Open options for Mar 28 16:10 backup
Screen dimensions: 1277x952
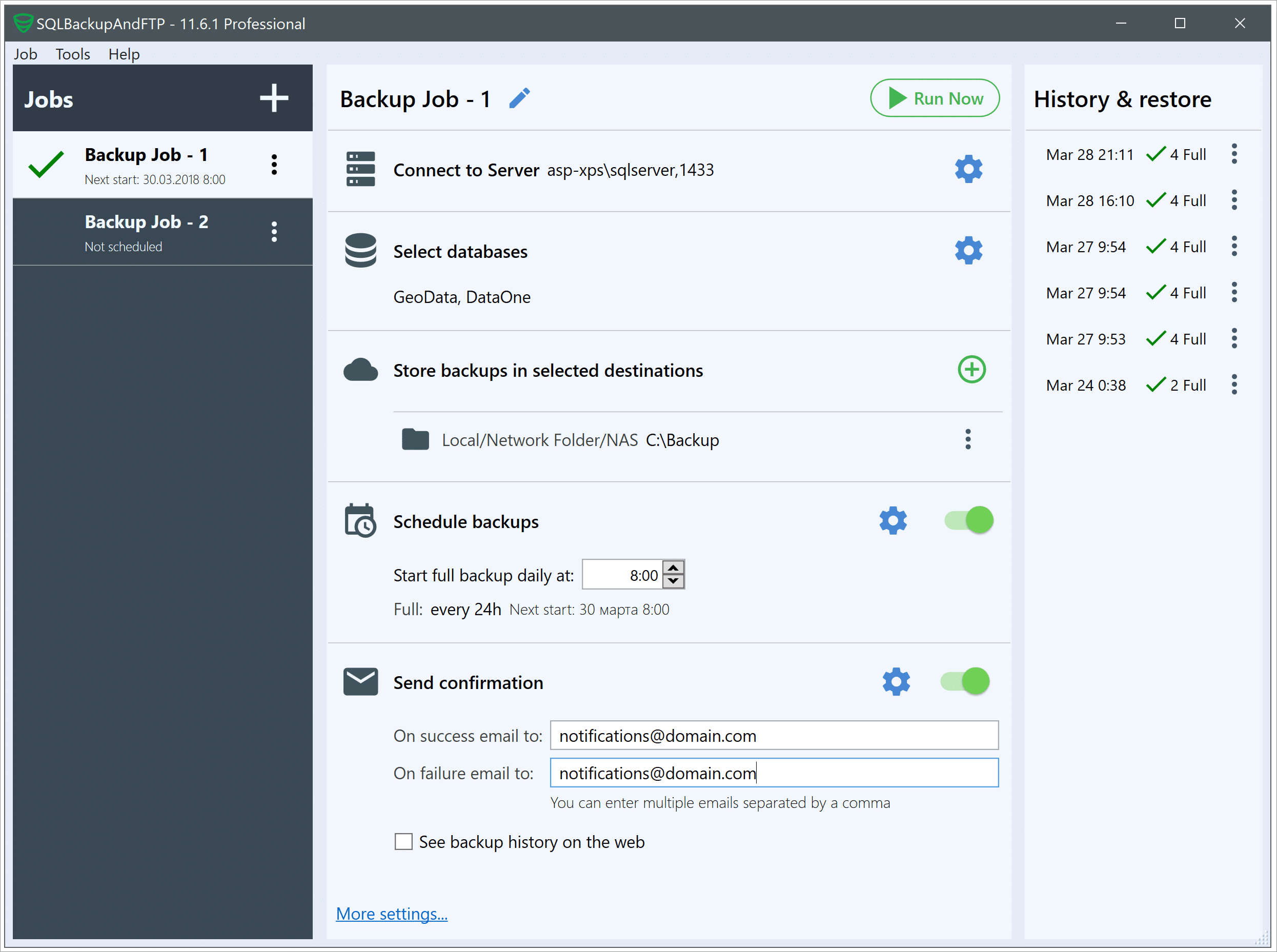[1234, 200]
